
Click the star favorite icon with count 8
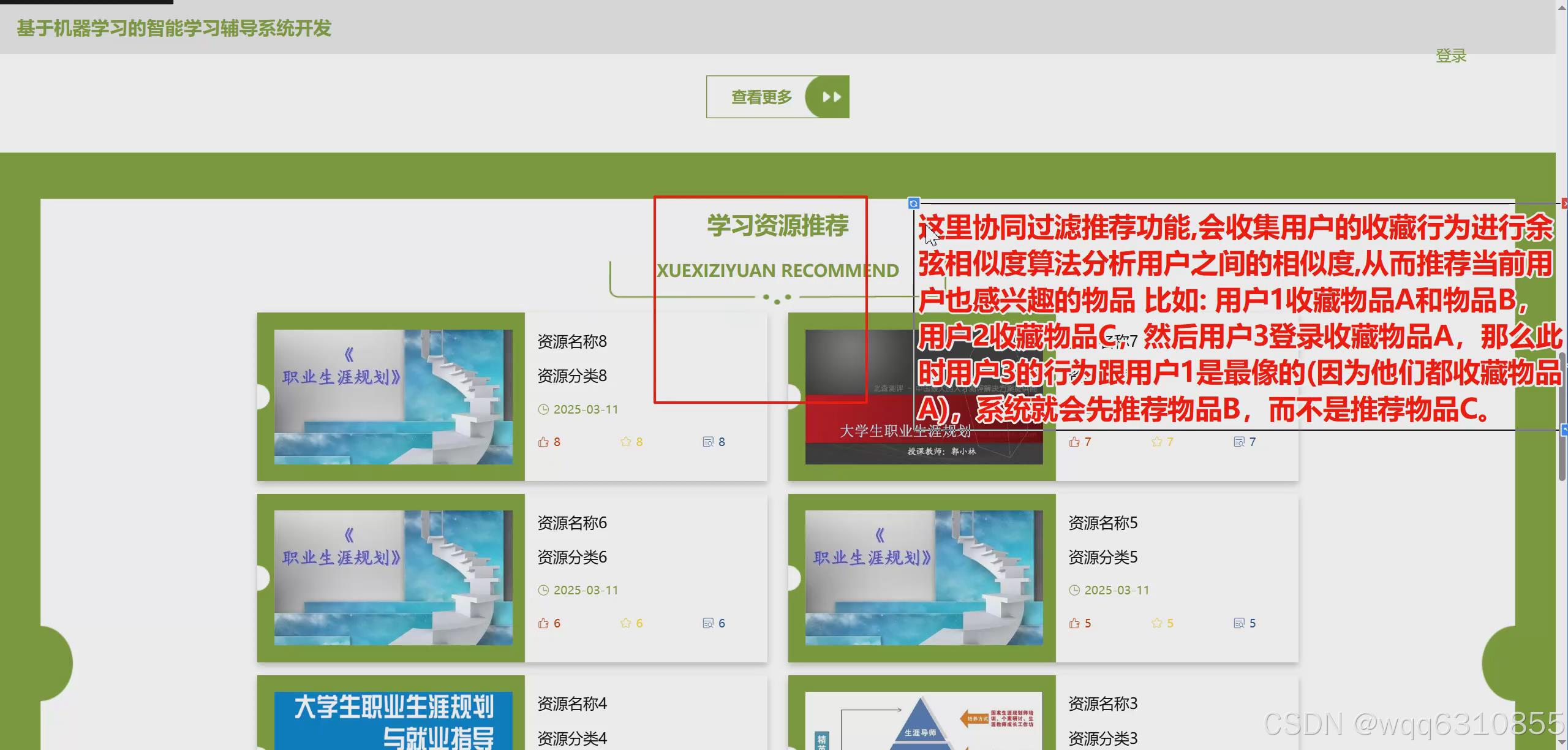tap(625, 442)
